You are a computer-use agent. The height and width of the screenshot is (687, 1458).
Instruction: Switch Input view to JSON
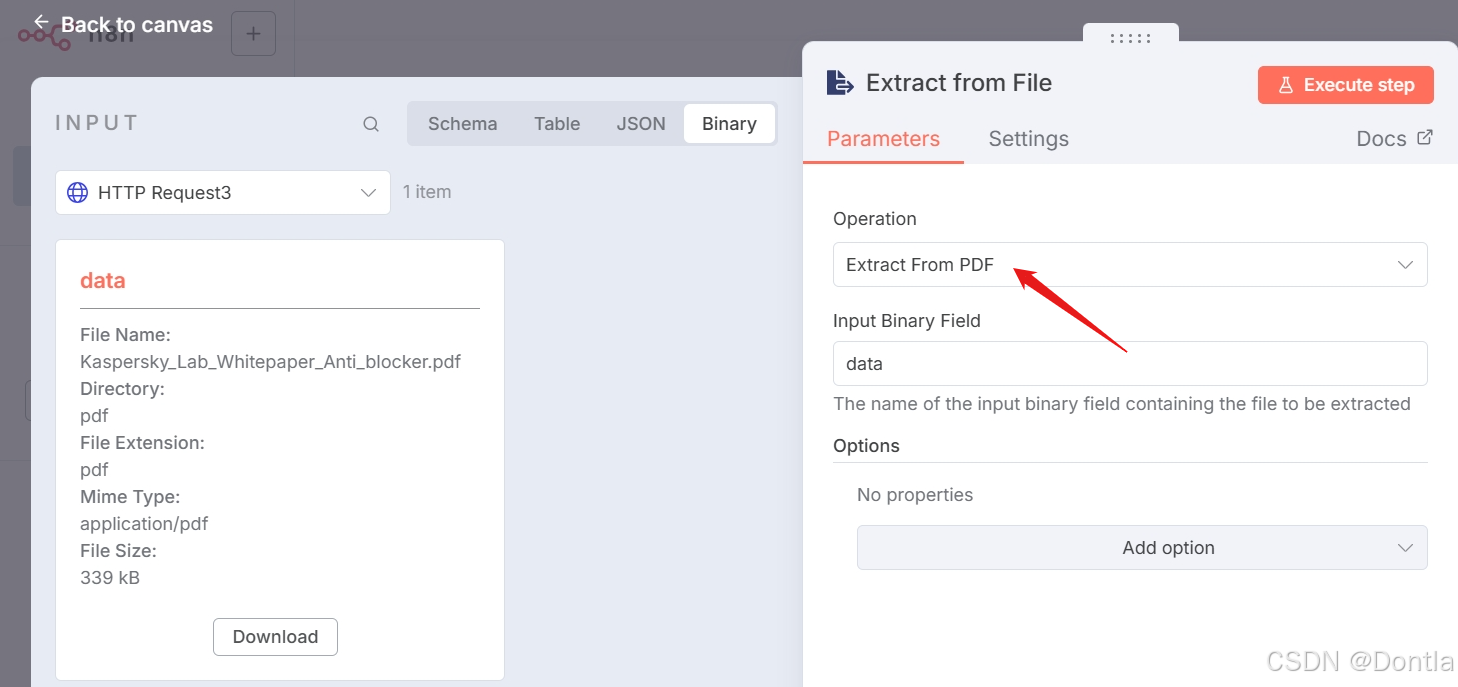tap(641, 124)
